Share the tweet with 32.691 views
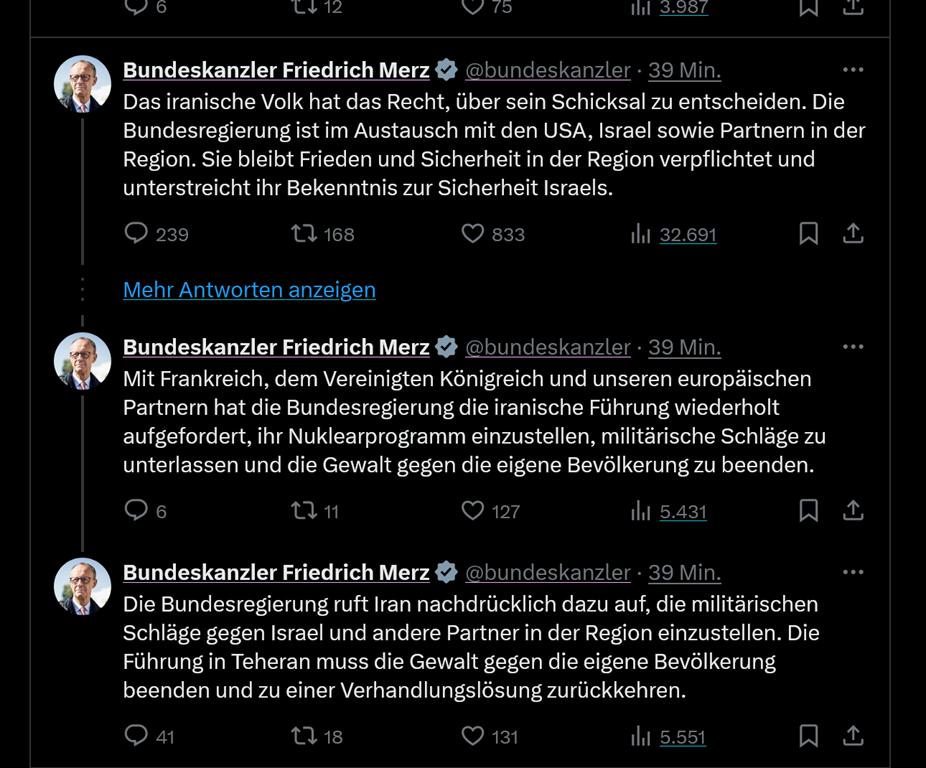The height and width of the screenshot is (768, 926). 852,233
